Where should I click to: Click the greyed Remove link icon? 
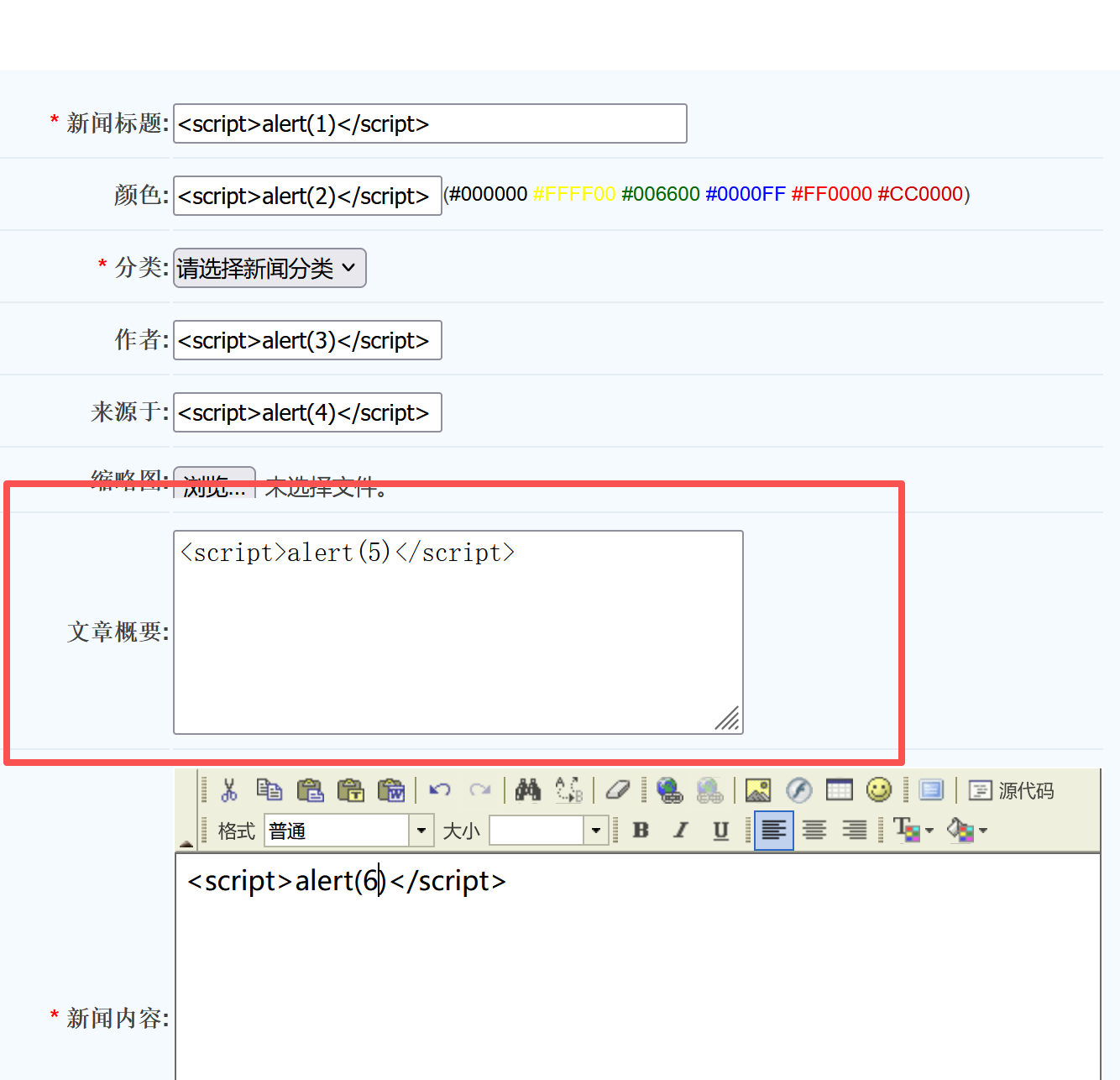pos(709,790)
